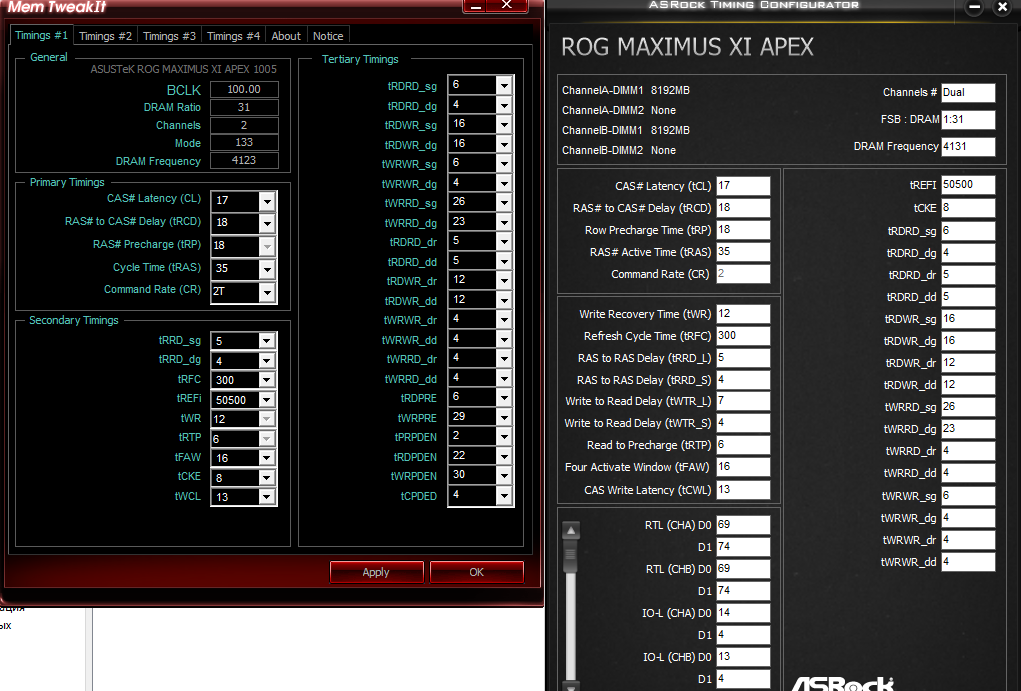Open the tRFC dropdown in Secondary Timings
The height and width of the screenshot is (691, 1021).
[x=267, y=380]
